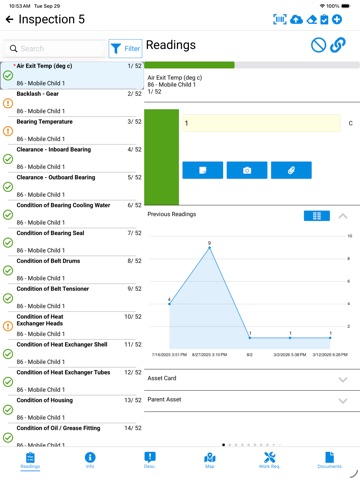Open the clipboard checklist icon
The width and height of the screenshot is (360, 480).
pos(324,20)
